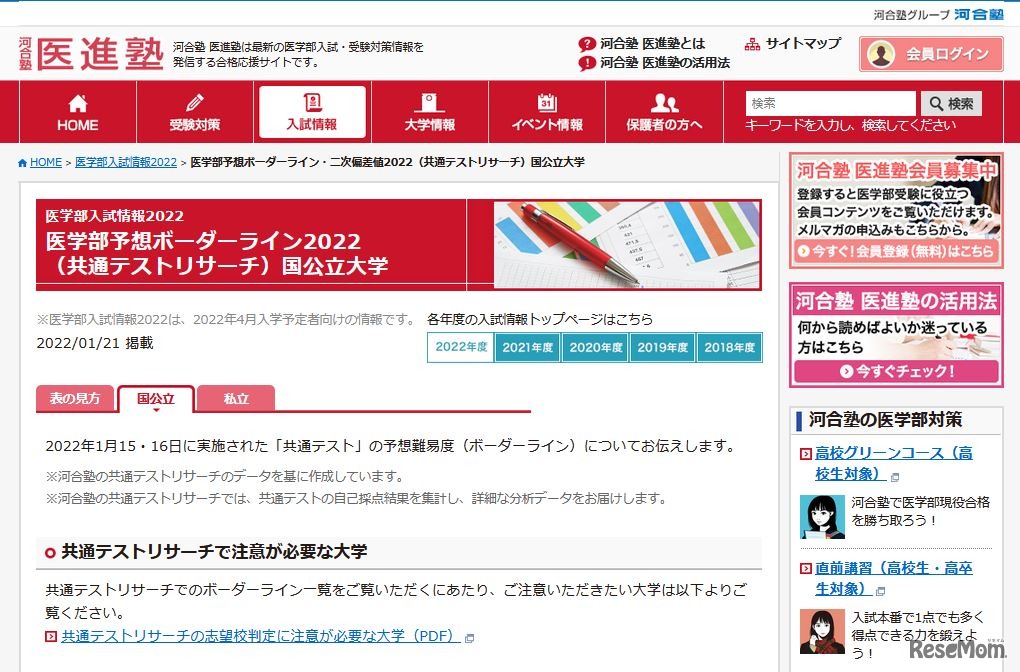The width and height of the screenshot is (1020, 672).
Task: Click the 今すぐチェック! banner button
Action: click(896, 371)
